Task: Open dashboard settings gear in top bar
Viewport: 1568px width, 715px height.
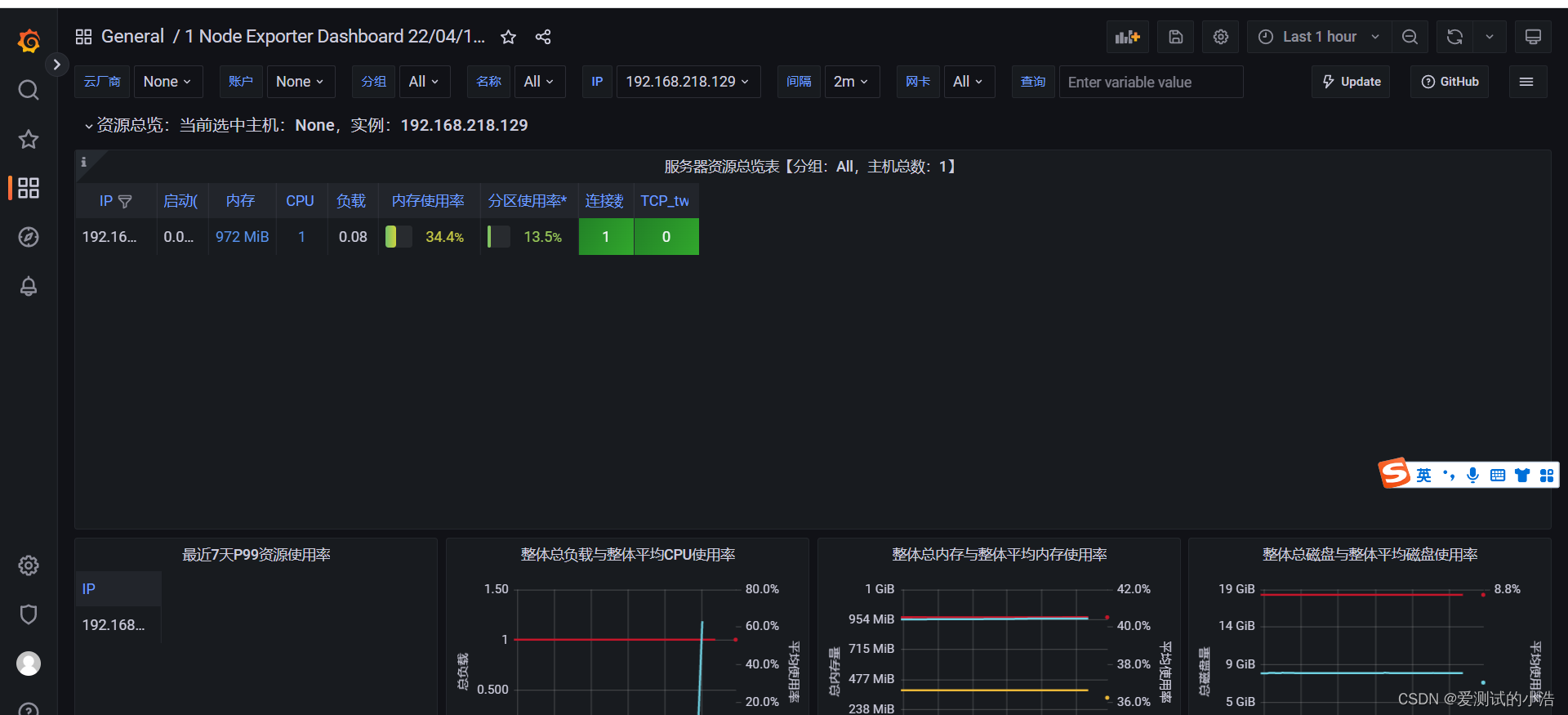Action: point(1221,37)
